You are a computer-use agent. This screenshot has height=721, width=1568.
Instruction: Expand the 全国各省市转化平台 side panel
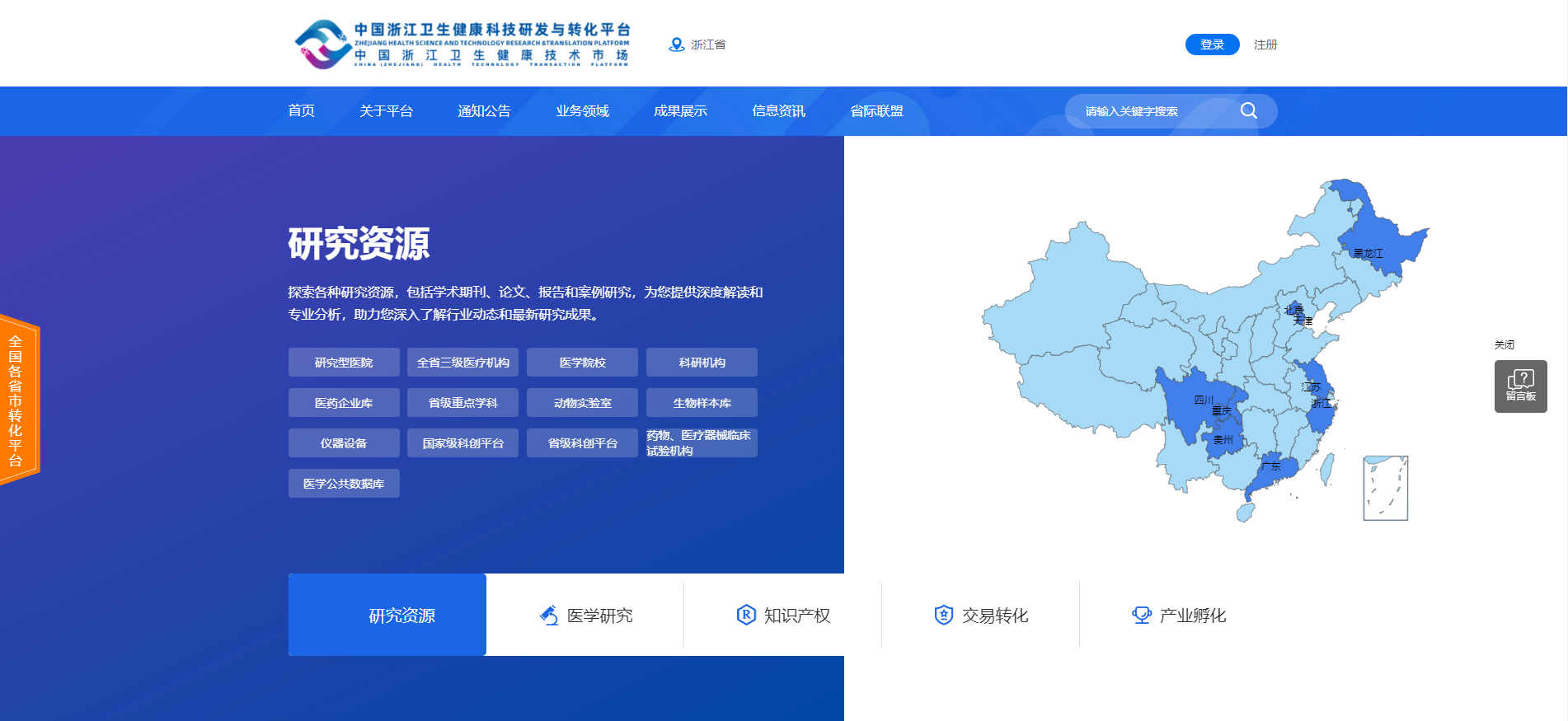[x=17, y=400]
